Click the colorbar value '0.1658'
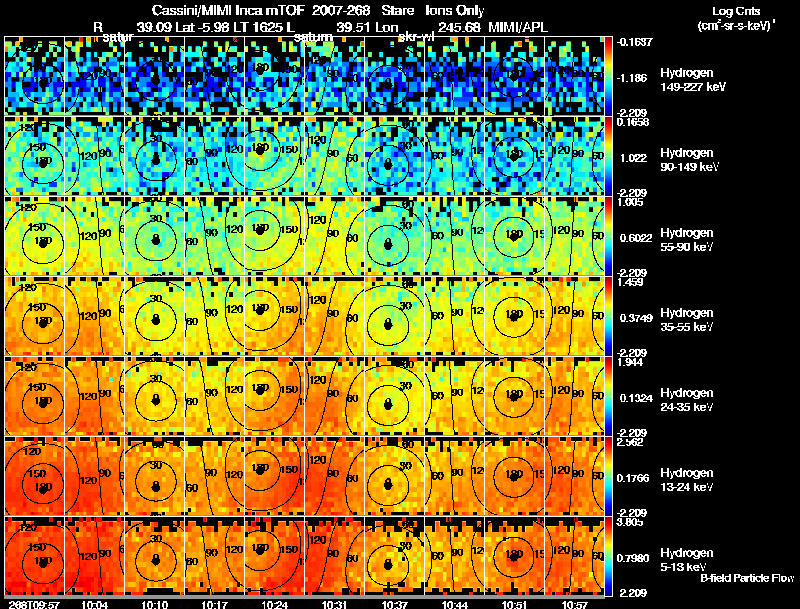The width and height of the screenshot is (800, 609). pyautogui.click(x=633, y=122)
